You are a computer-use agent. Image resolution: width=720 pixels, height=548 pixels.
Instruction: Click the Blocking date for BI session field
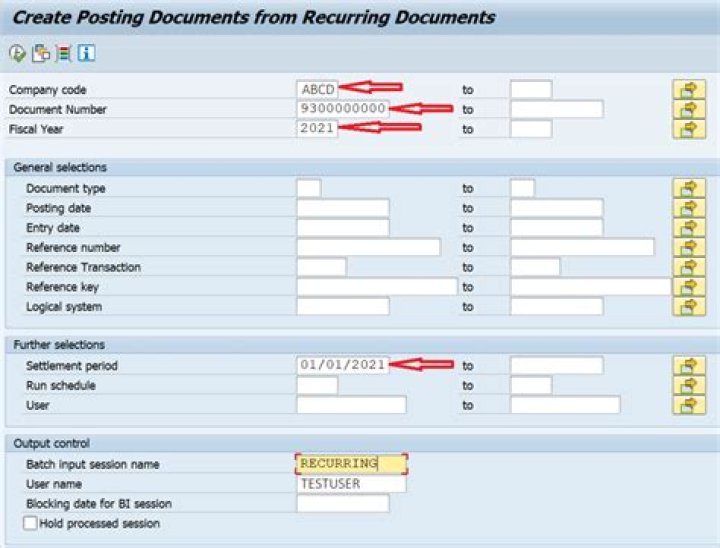342,504
